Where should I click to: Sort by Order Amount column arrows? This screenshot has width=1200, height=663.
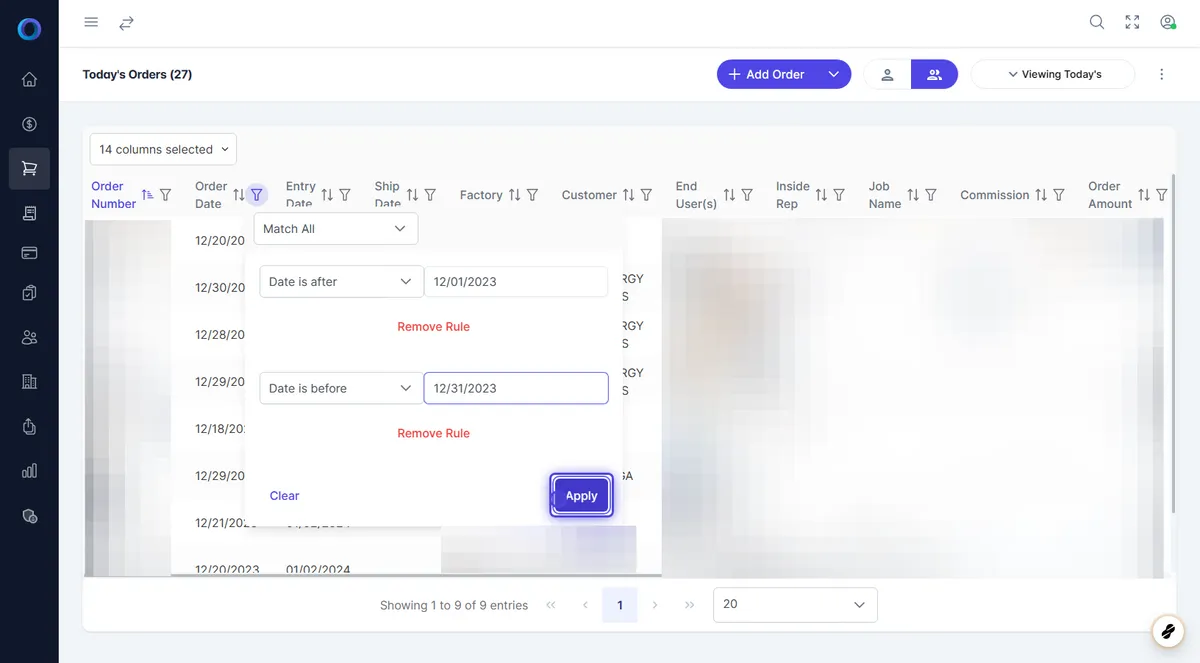[1144, 195]
